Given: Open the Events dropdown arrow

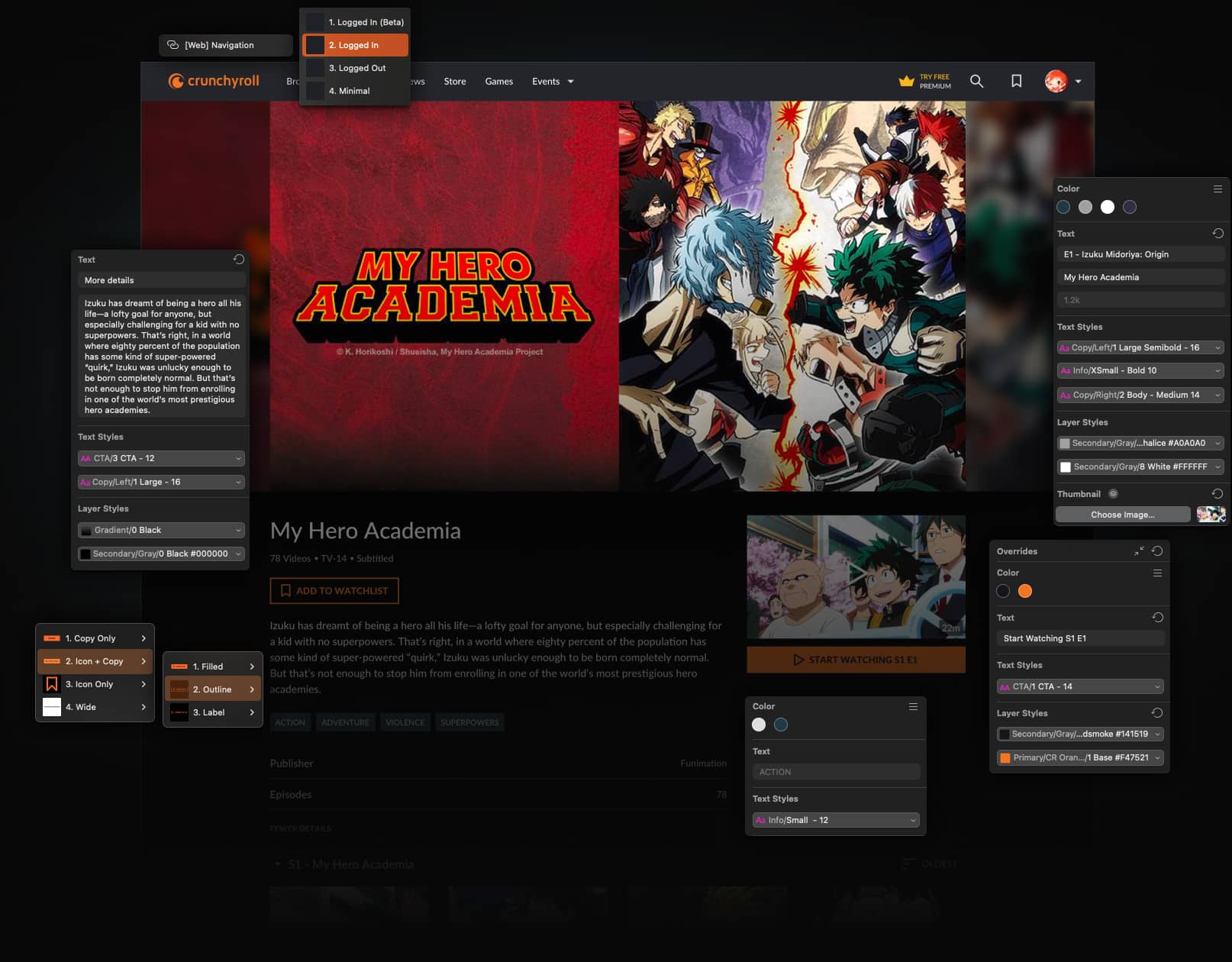Looking at the screenshot, I should point(570,82).
